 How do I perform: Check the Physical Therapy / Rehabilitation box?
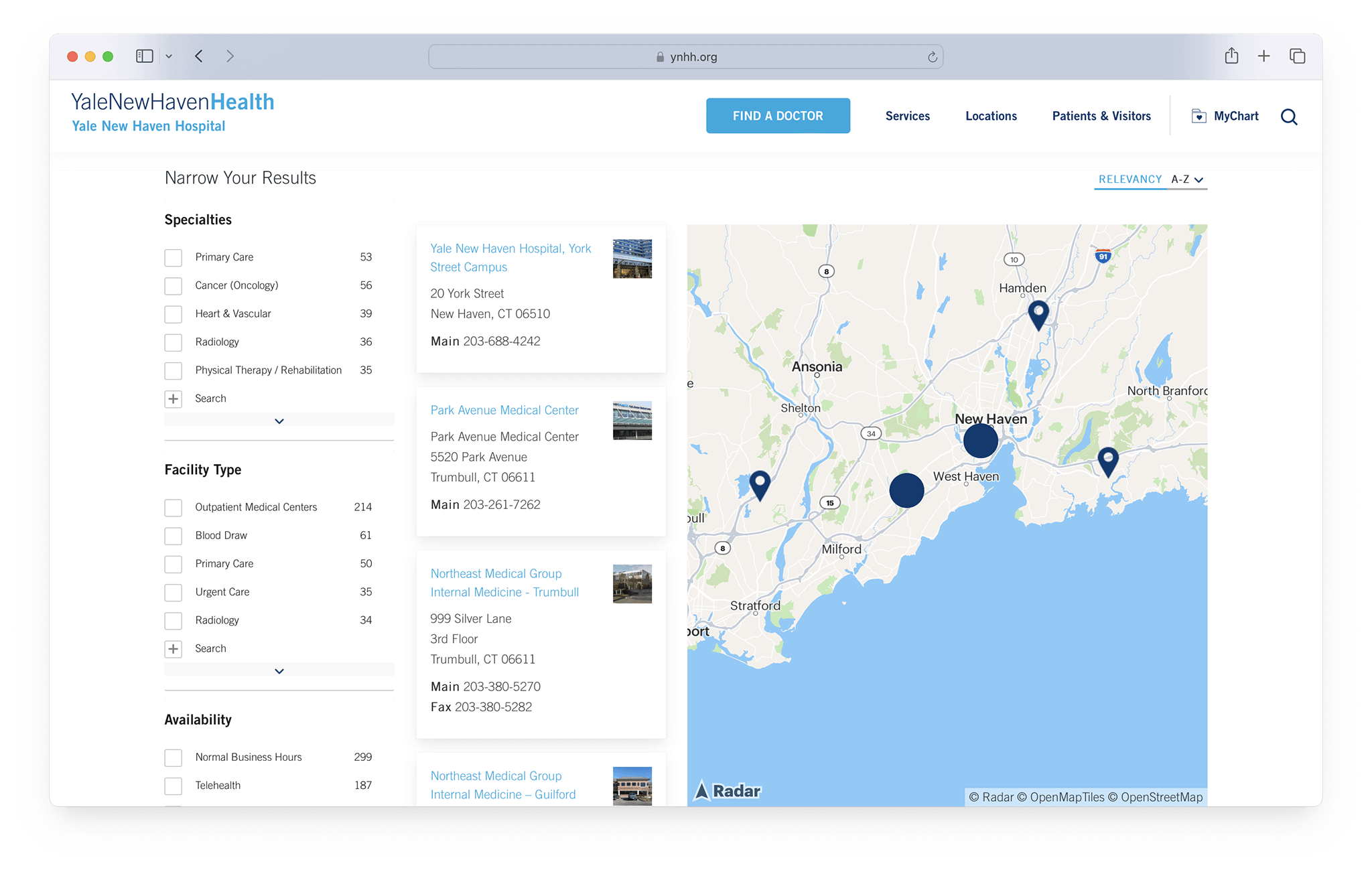coord(174,370)
